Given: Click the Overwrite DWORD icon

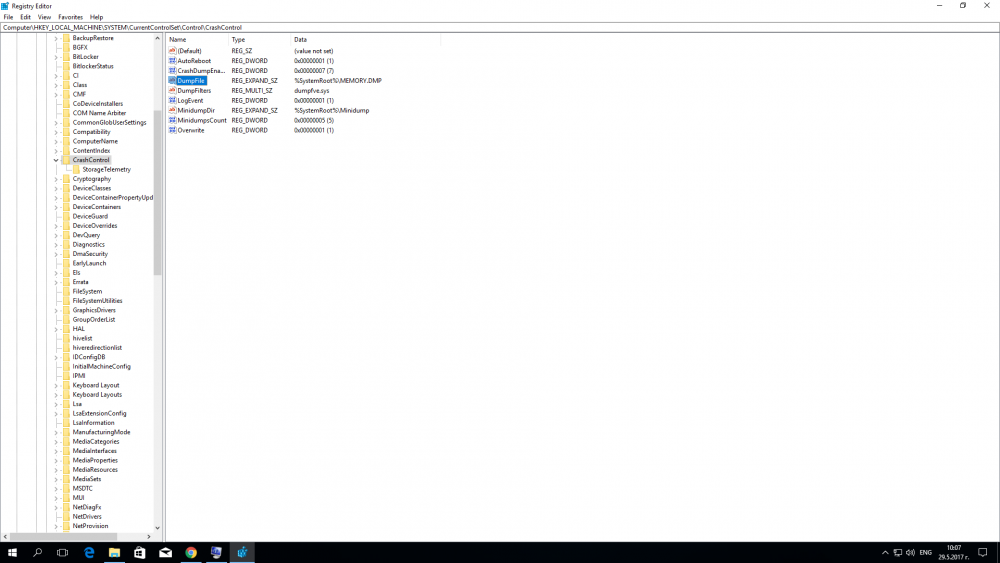Looking at the screenshot, I should point(172,130).
